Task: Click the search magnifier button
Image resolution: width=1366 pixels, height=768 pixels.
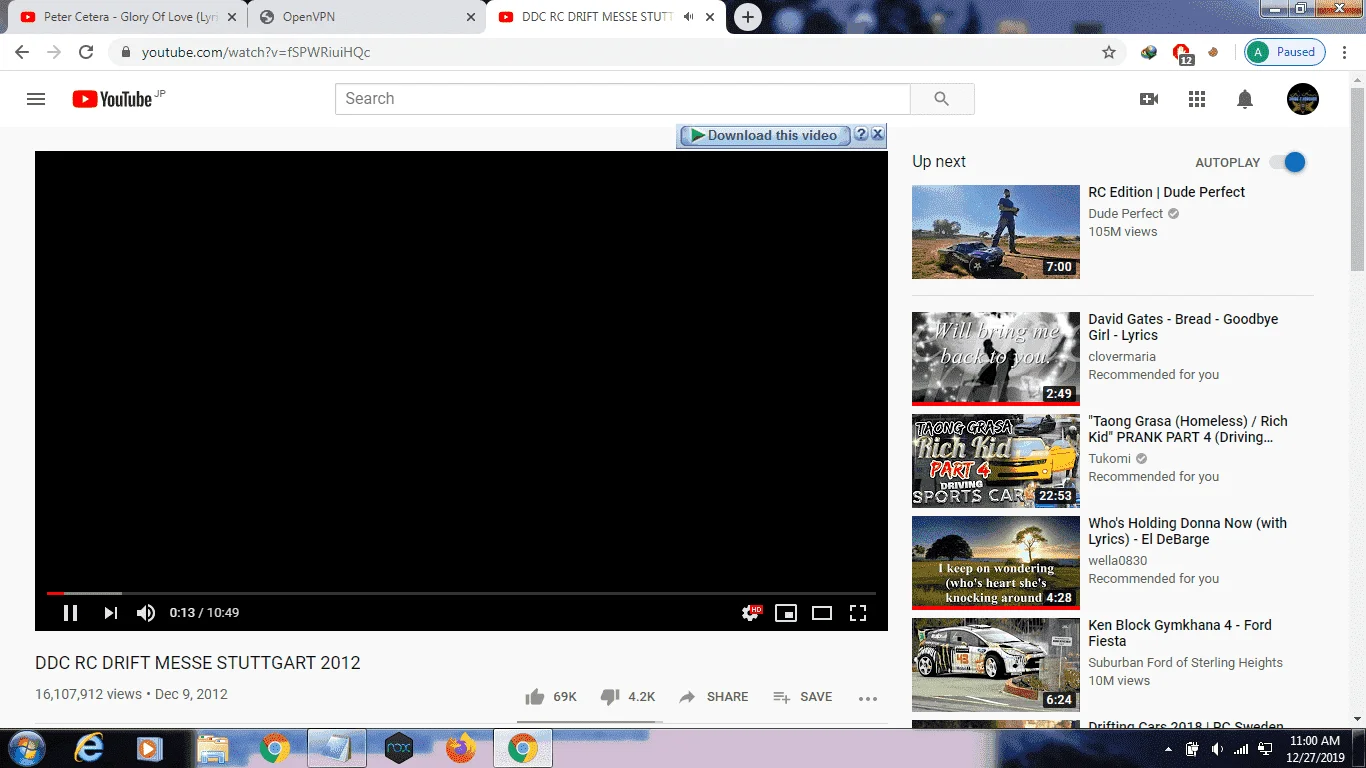Action: pos(942,99)
